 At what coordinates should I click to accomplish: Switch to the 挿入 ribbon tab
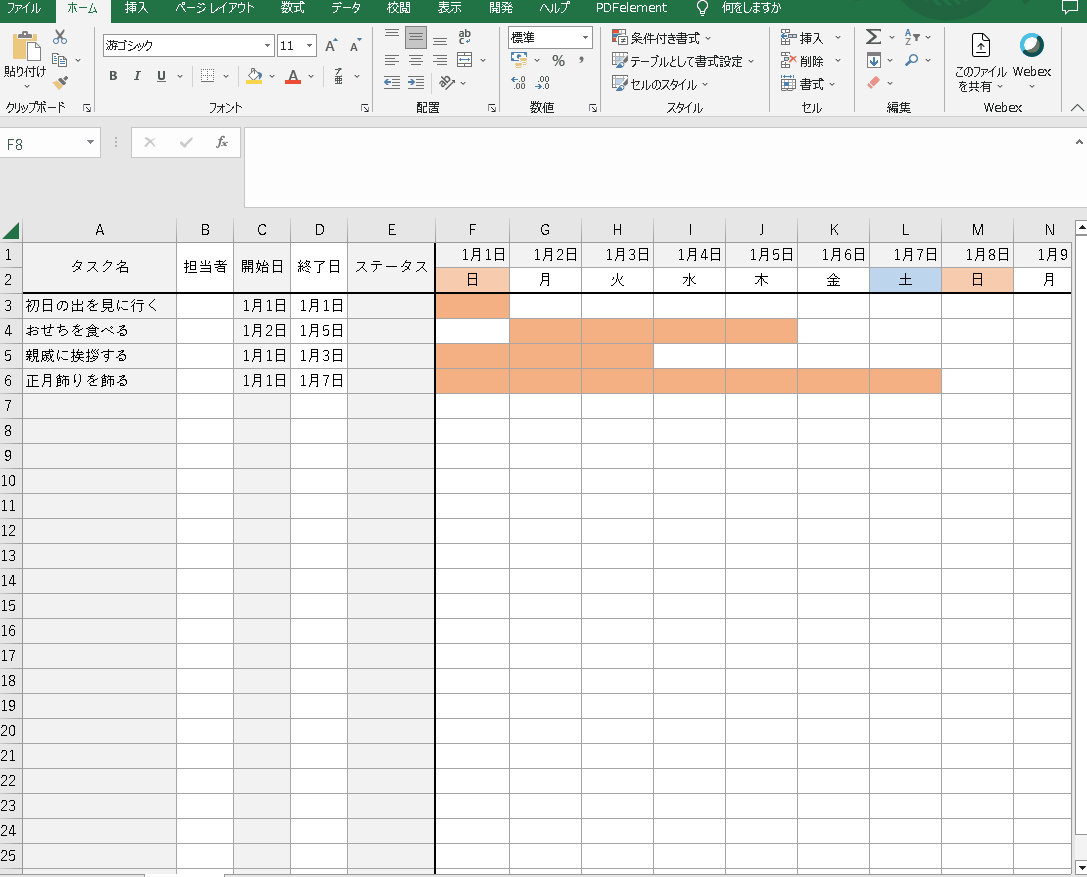136,8
